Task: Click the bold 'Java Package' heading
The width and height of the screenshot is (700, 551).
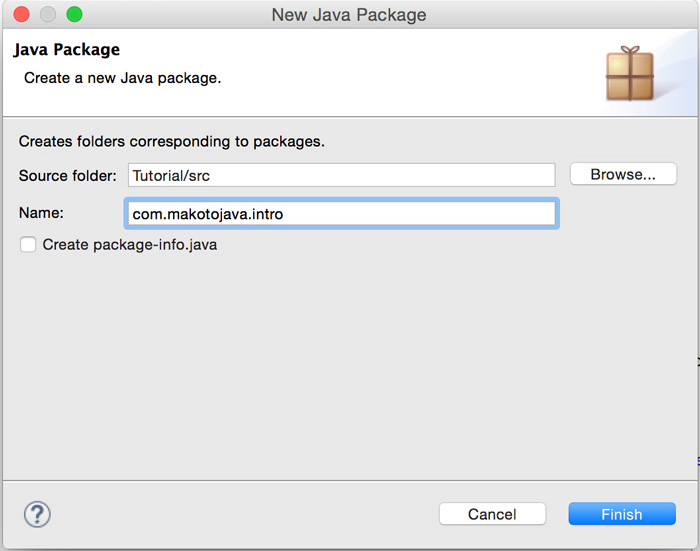Action: pos(66,50)
